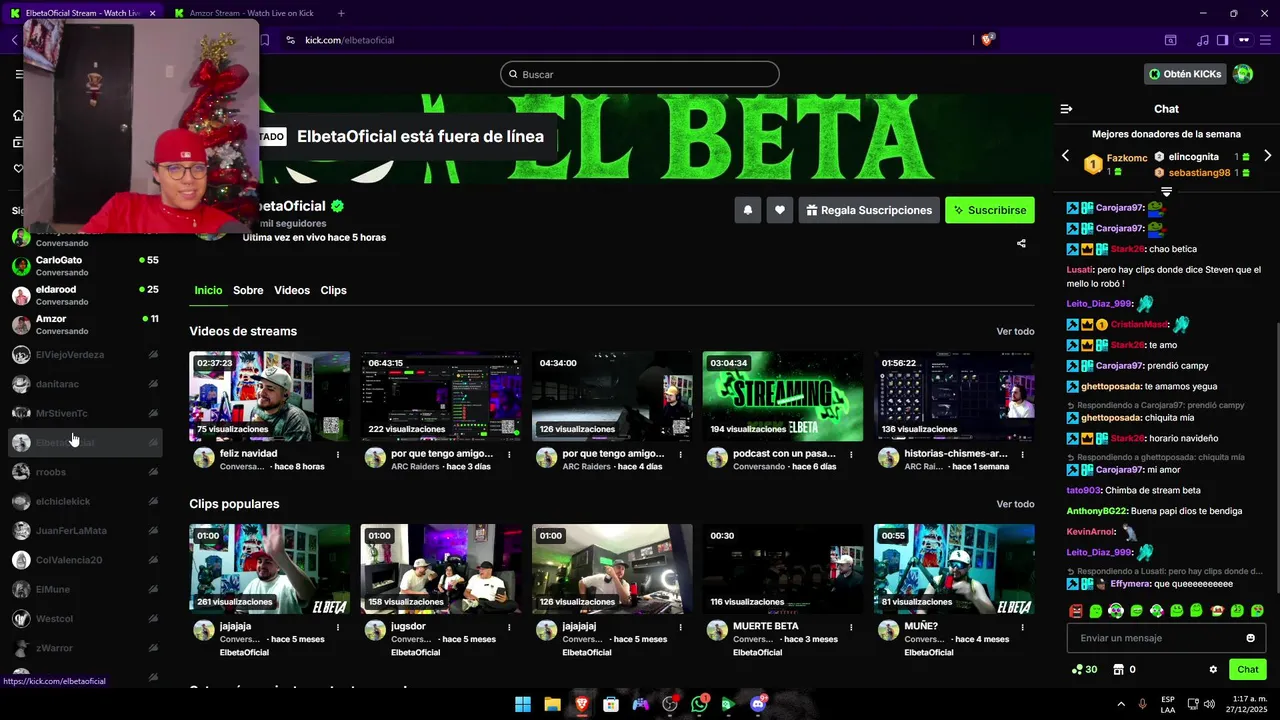The height and width of the screenshot is (720, 1280).
Task: Open WhatsApp from the taskbar
Action: pyautogui.click(x=699, y=704)
